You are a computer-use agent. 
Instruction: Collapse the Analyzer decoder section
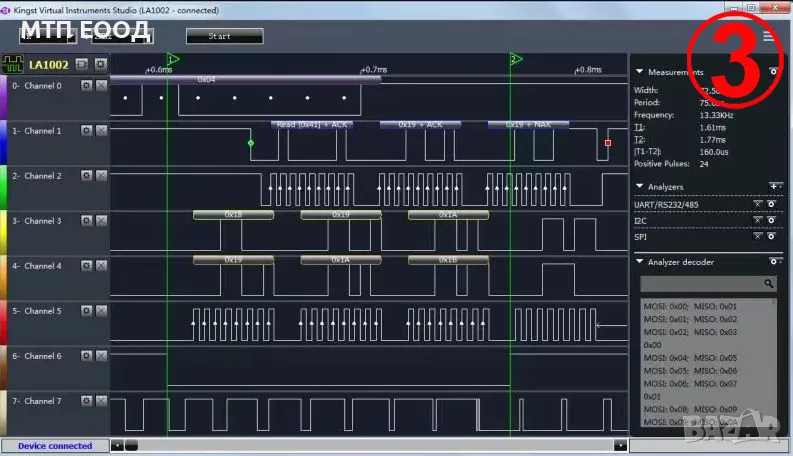(640, 262)
